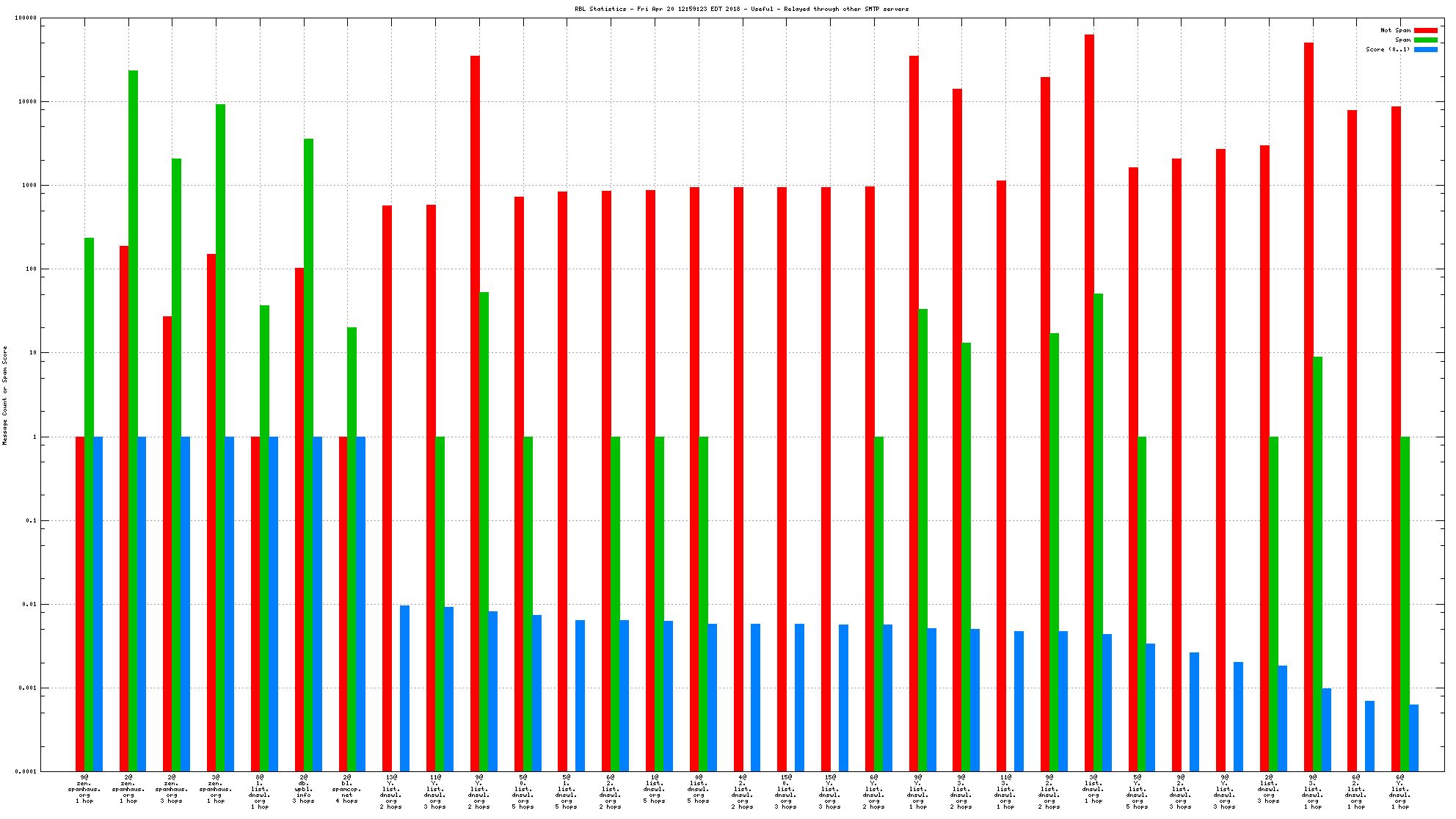Click the green Spam legend swatch
Image resolution: width=1456 pixels, height=819 pixels.
[x=1425, y=40]
